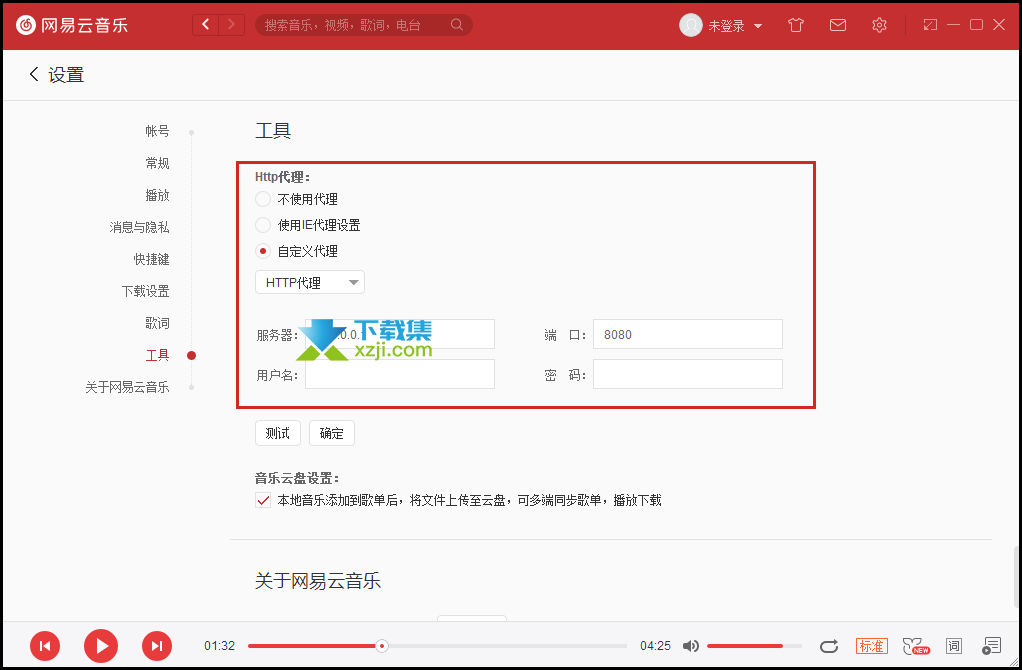Switch to mini mode icon
Screen dimensions: 1022x670
tap(930, 25)
